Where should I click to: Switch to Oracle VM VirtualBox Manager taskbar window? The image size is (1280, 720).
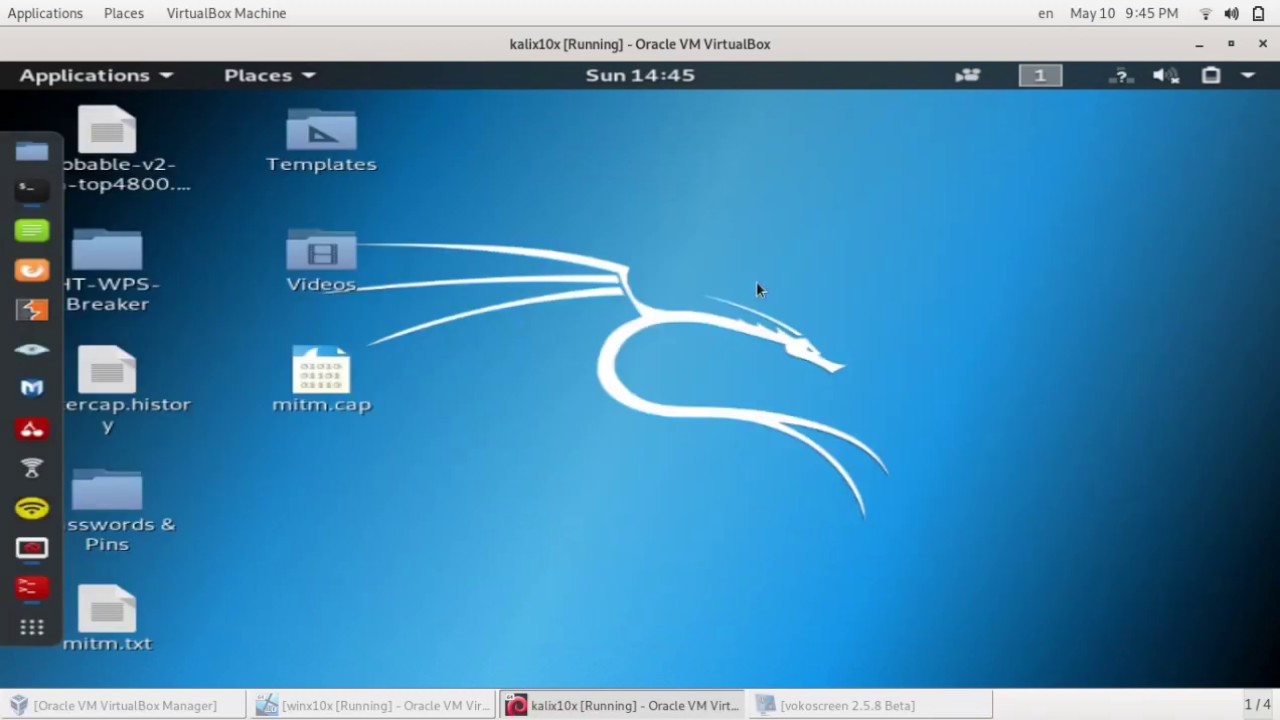click(124, 705)
